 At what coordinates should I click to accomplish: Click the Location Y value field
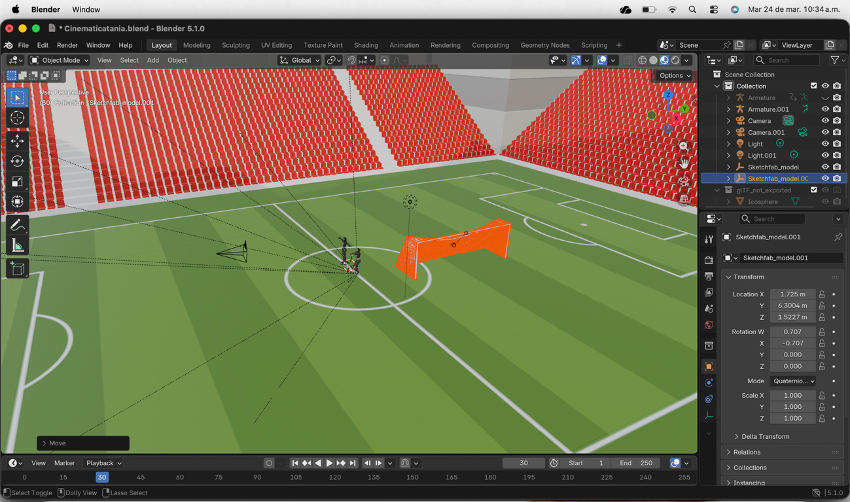pos(793,306)
